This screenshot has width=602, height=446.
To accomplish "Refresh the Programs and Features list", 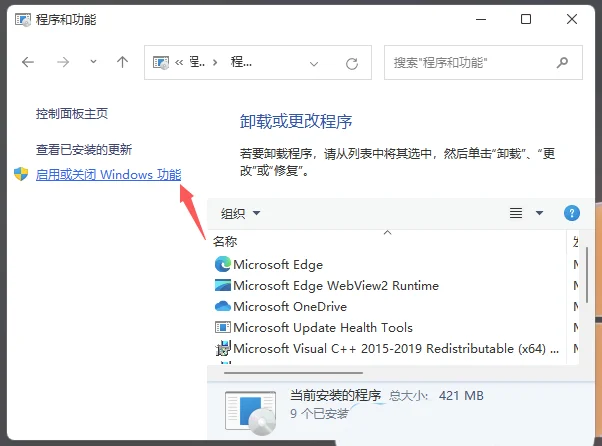I will click(x=352, y=64).
